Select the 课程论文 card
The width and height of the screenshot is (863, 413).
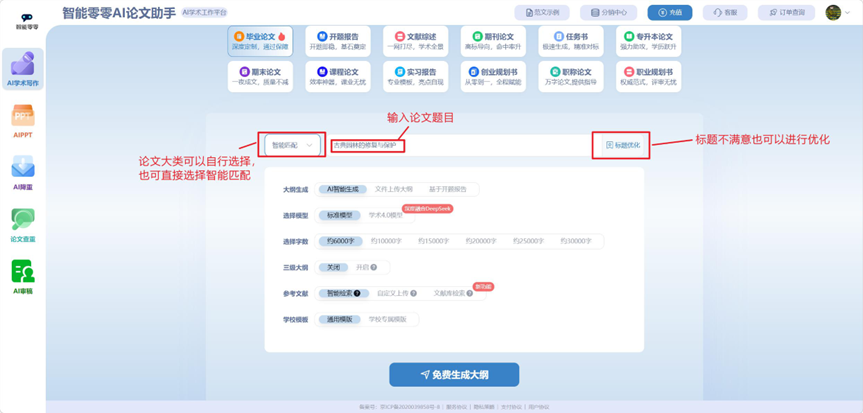pos(338,77)
